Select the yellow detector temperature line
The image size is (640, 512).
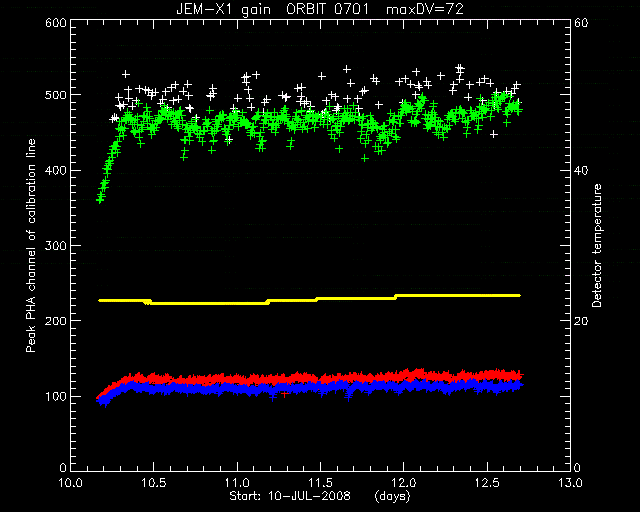click(309, 299)
